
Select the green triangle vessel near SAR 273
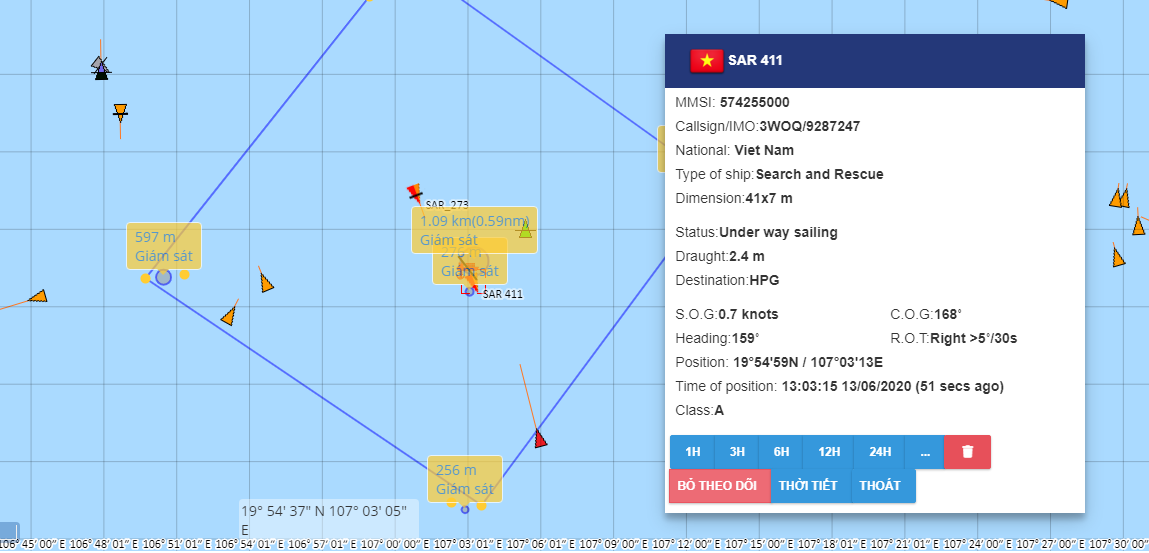(x=525, y=230)
